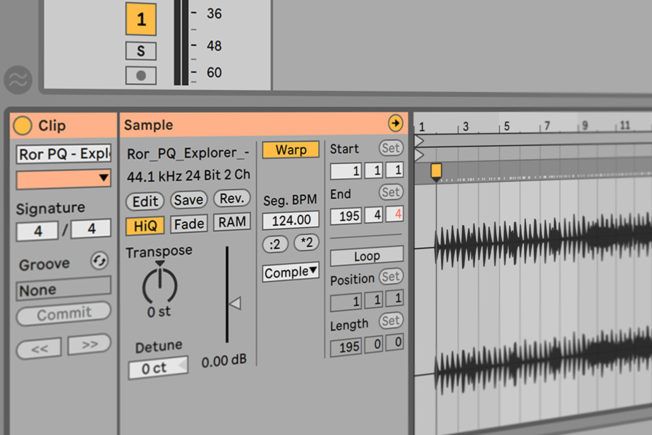Image resolution: width=652 pixels, height=435 pixels.
Task: Click the Edit sample button
Action: click(145, 201)
